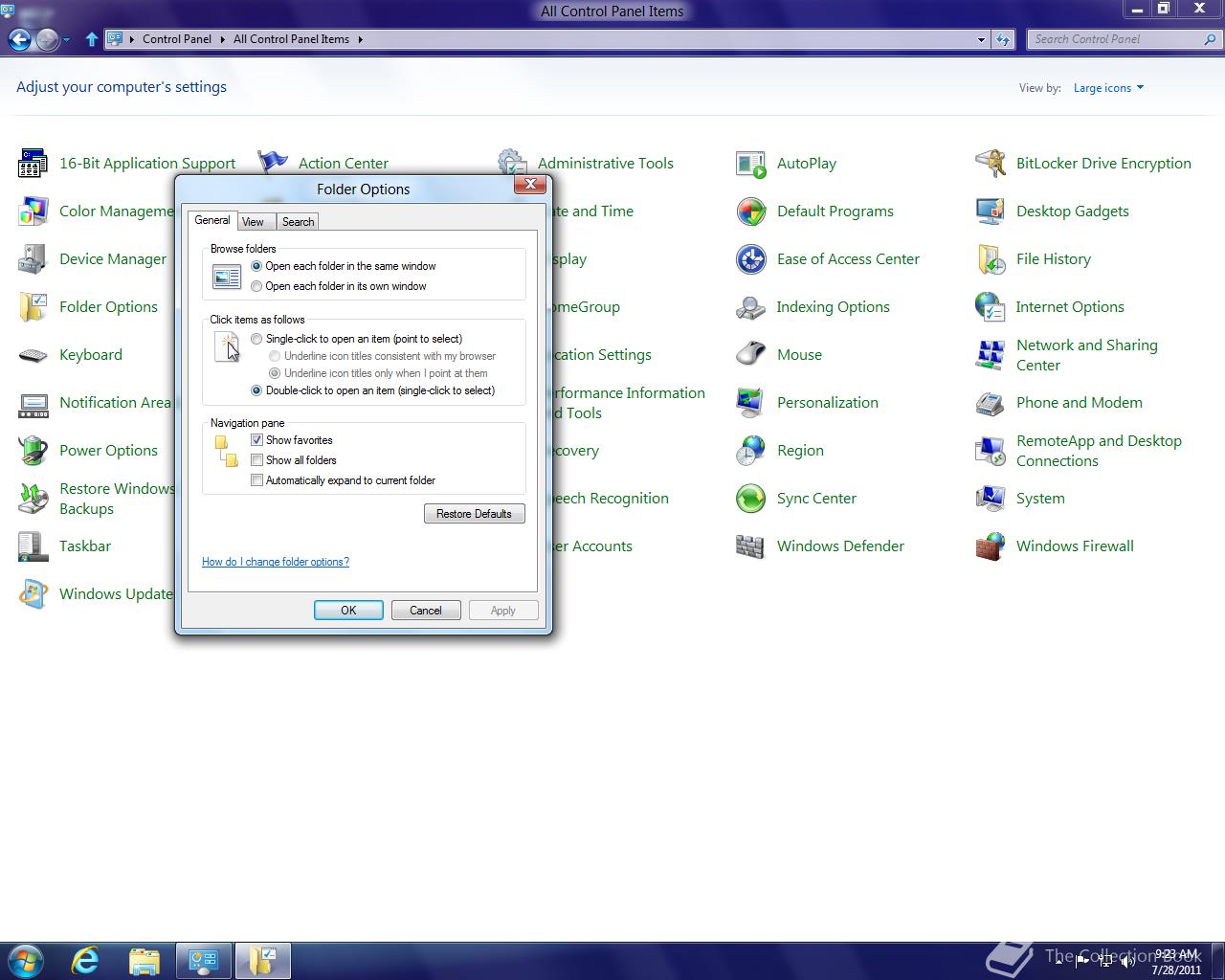Open the View by Large icons dropdown
The width and height of the screenshot is (1225, 980).
click(1108, 88)
